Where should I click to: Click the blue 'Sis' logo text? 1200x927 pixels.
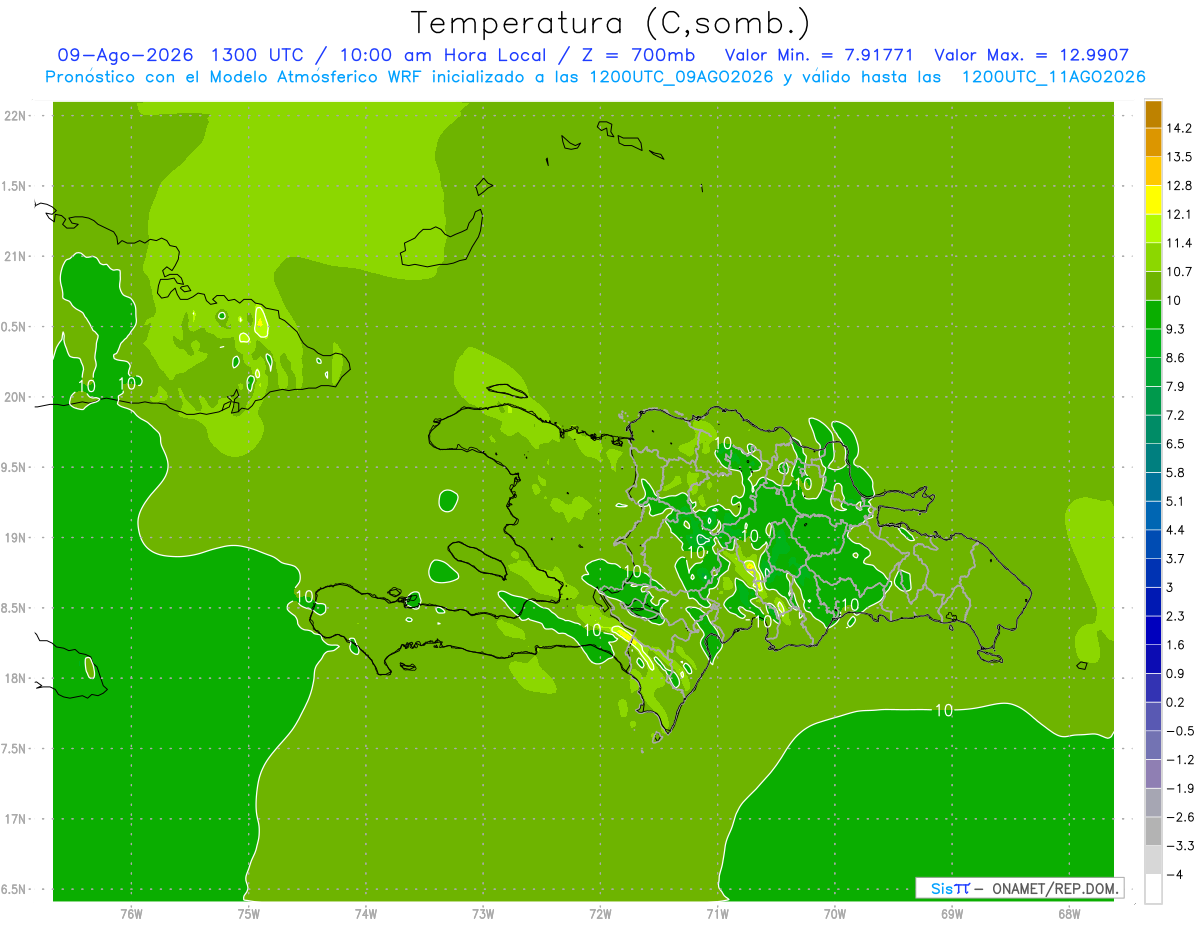(940, 888)
